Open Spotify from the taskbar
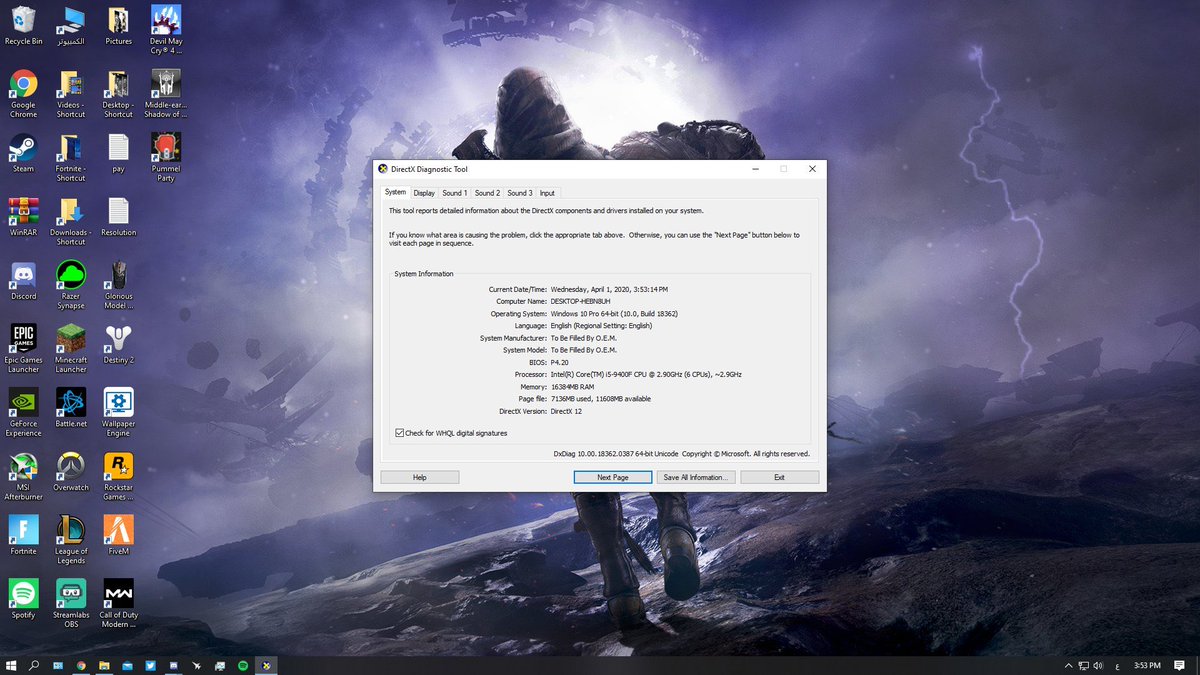 [243, 665]
